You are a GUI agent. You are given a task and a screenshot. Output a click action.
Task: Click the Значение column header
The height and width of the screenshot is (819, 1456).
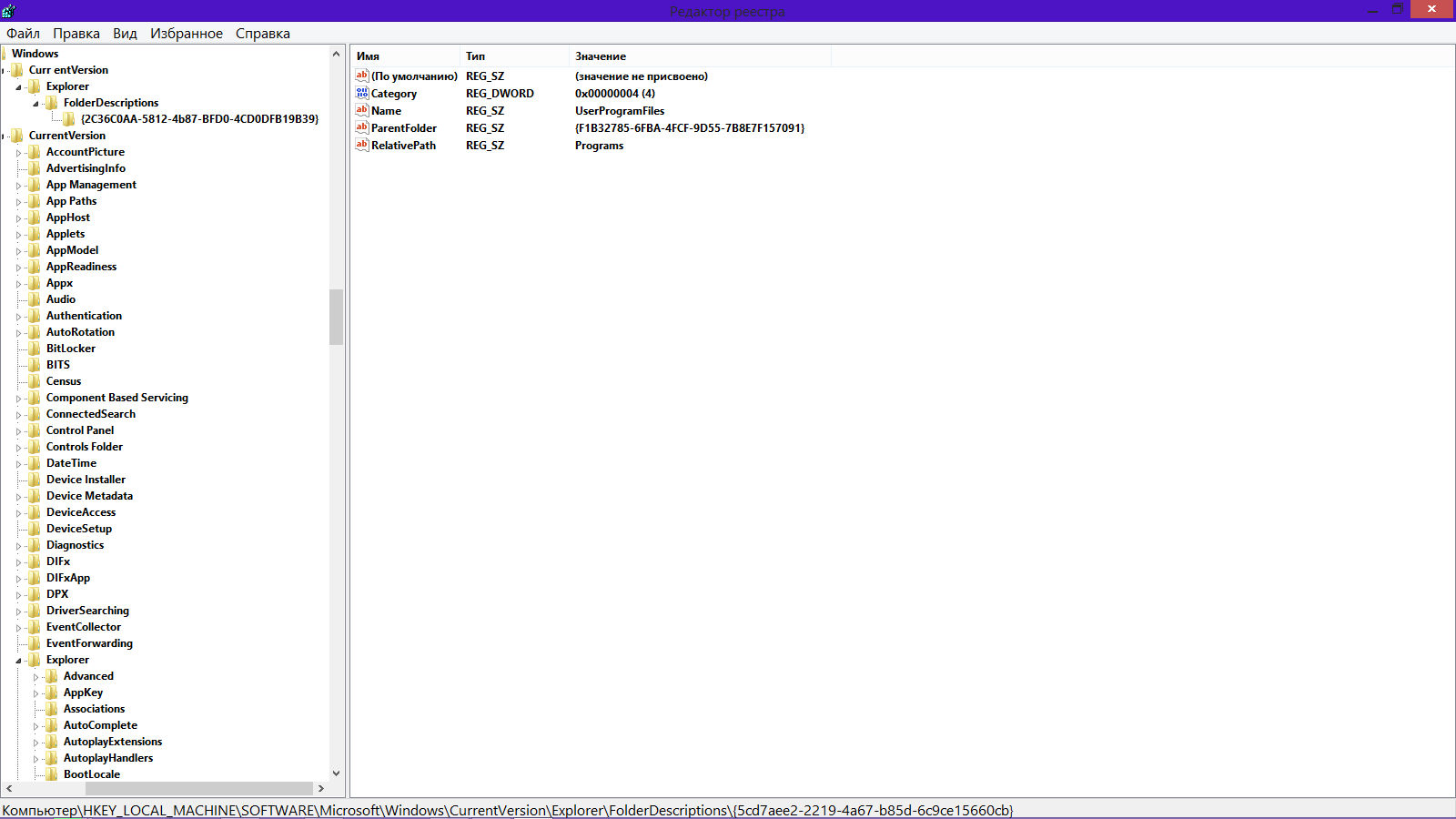(x=699, y=56)
